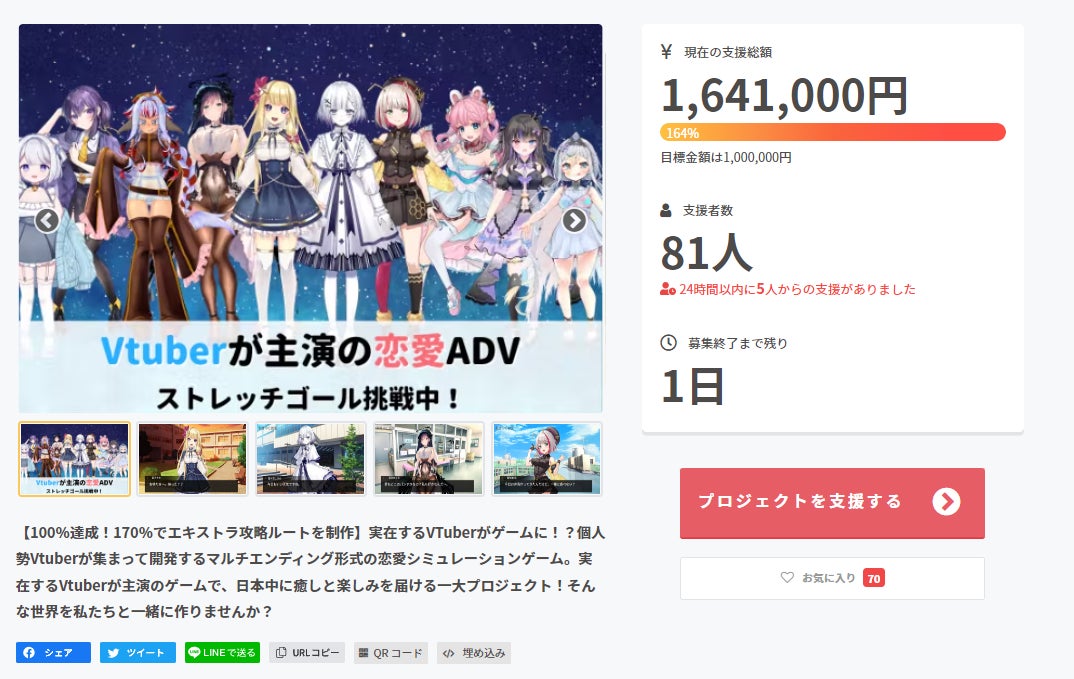The height and width of the screenshot is (679, 1074).
Task: Share project via Facebook シェア button
Action: click(x=53, y=652)
